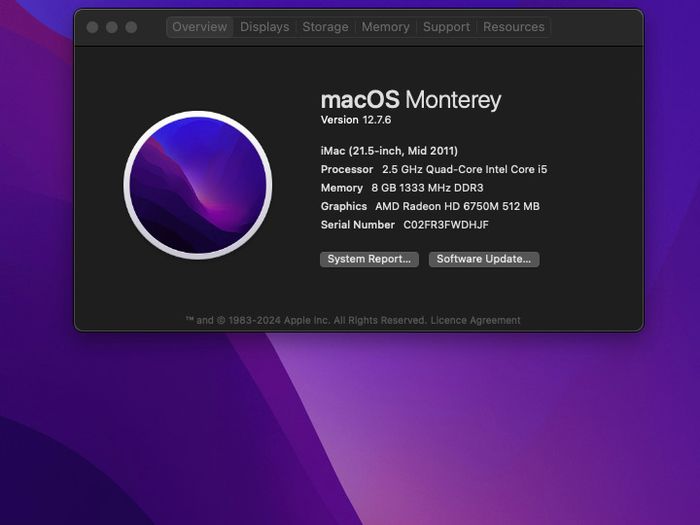The height and width of the screenshot is (525, 700).
Task: Select the serial number C02FR3FWDHJF
Action: pos(446,225)
